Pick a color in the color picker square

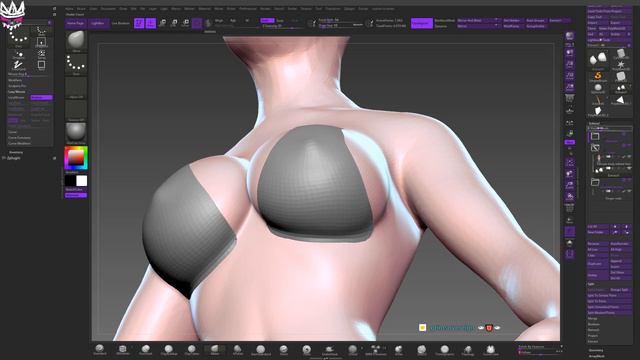(x=76, y=158)
